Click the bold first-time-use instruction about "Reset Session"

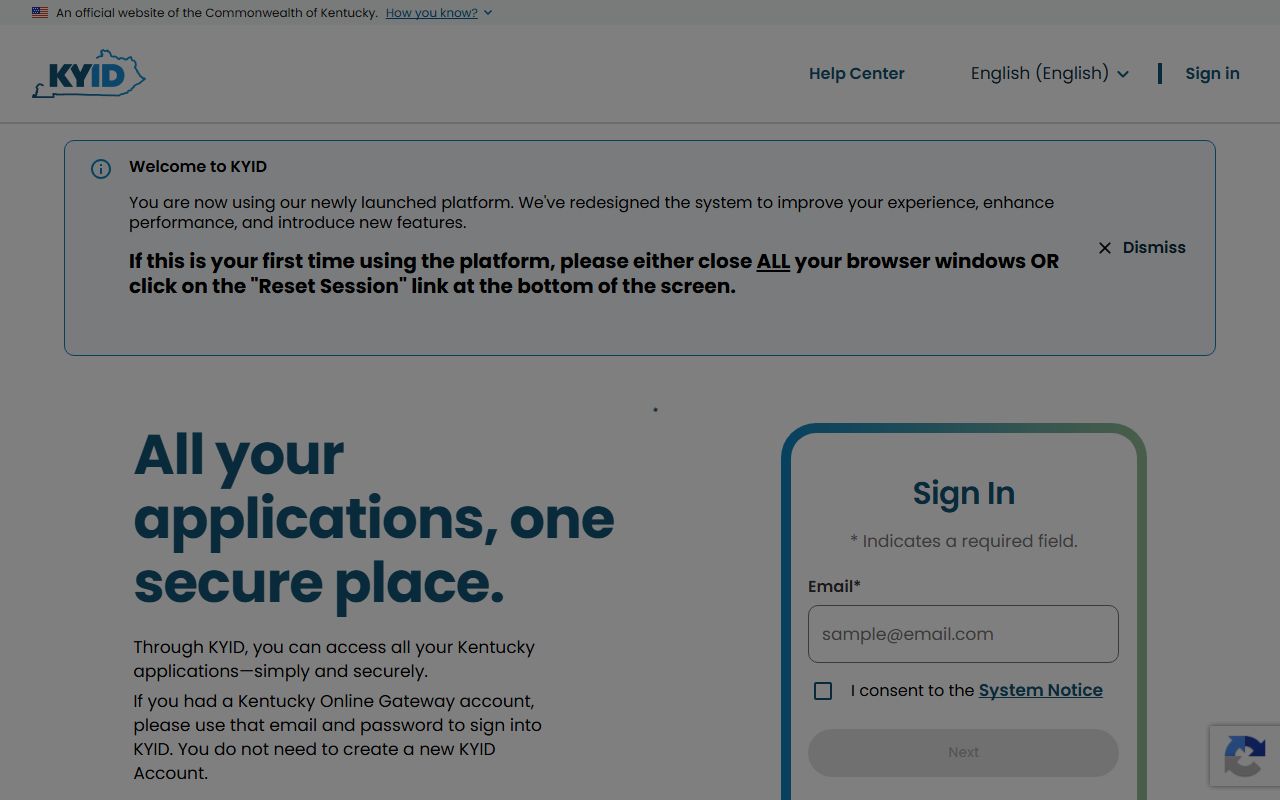pyautogui.click(x=594, y=274)
